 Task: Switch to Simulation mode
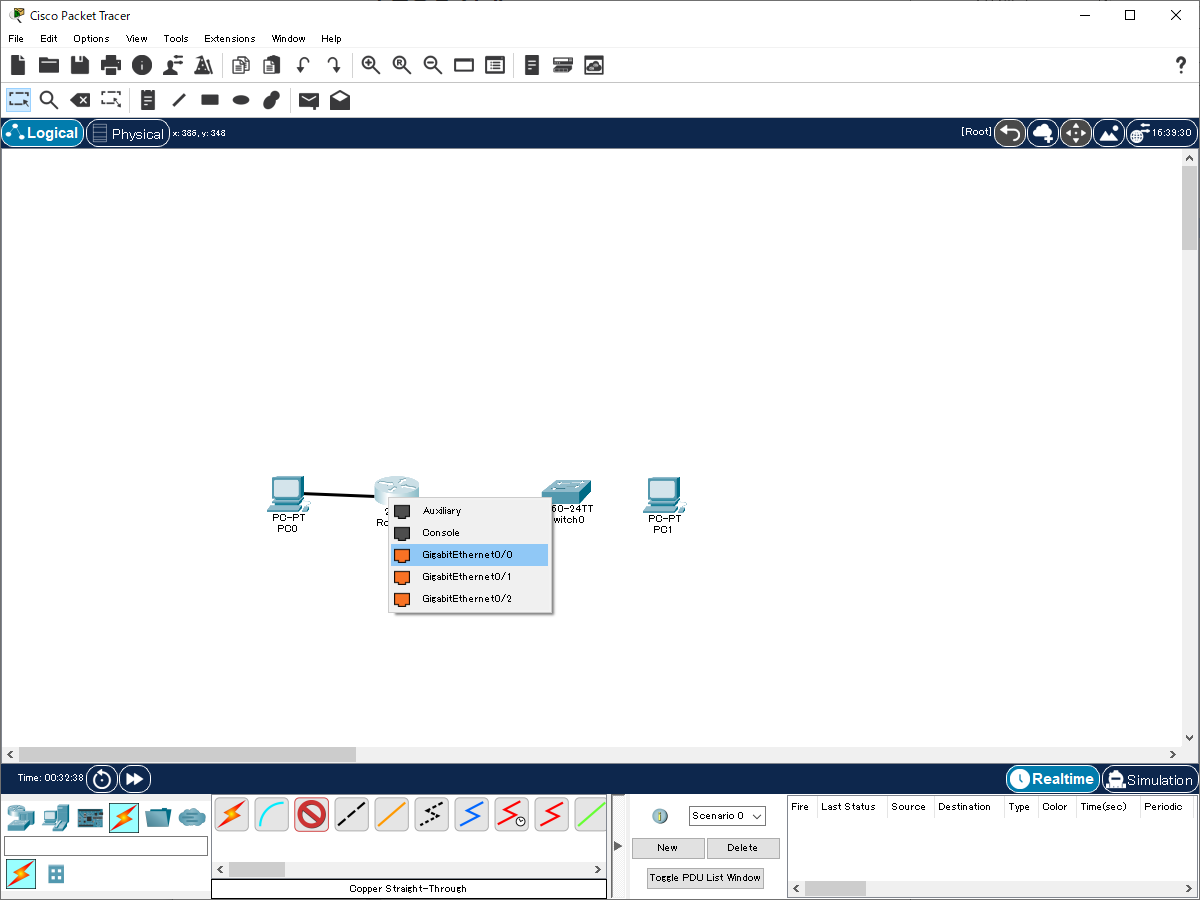click(x=1149, y=779)
